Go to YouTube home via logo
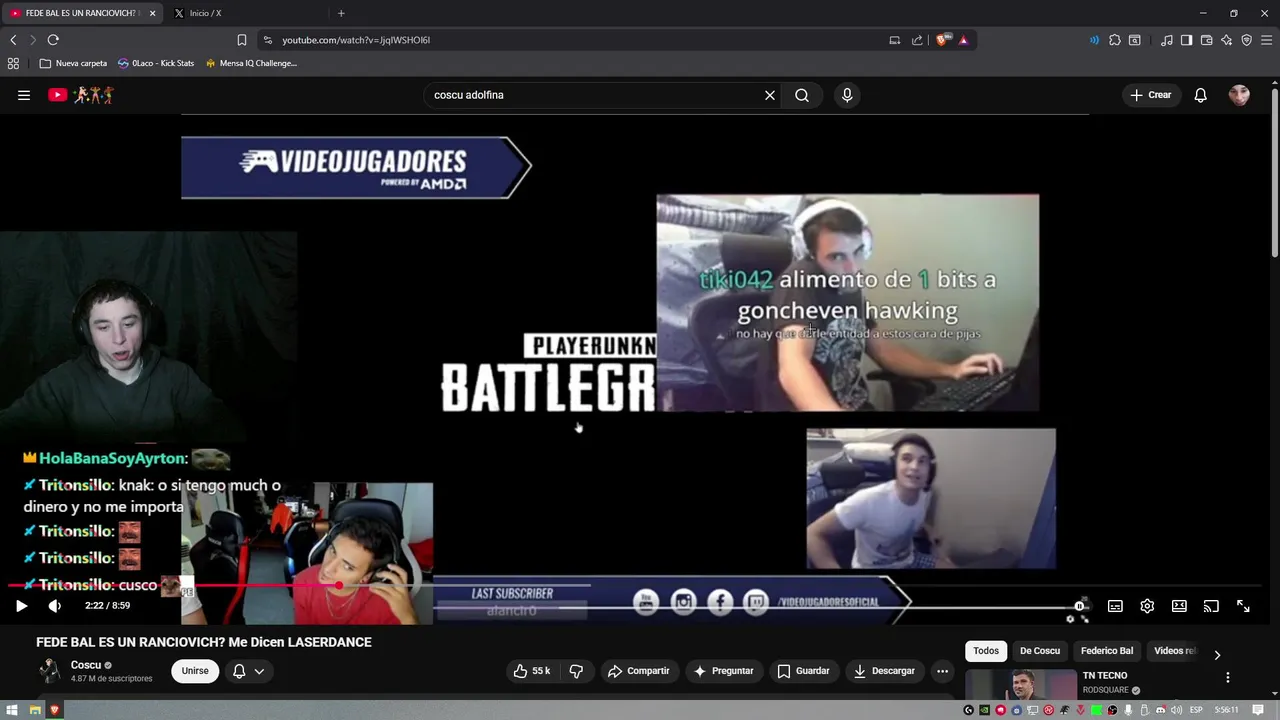Screen dimensions: 1280x720 pos(82,95)
